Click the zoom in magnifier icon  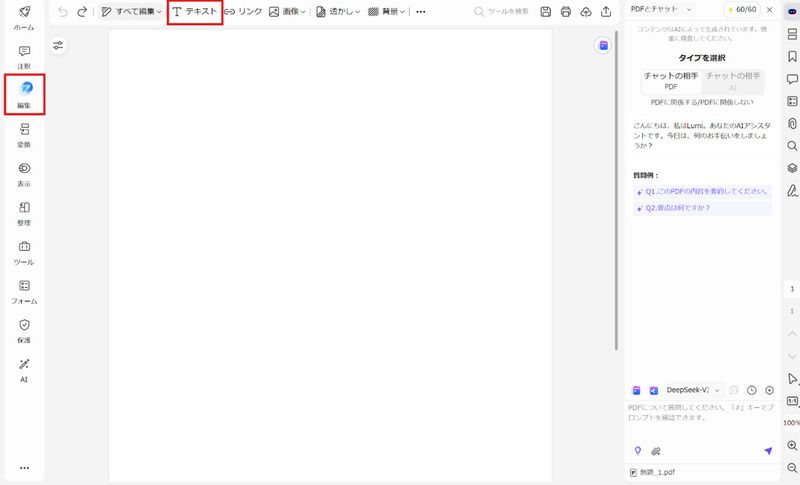tap(792, 445)
